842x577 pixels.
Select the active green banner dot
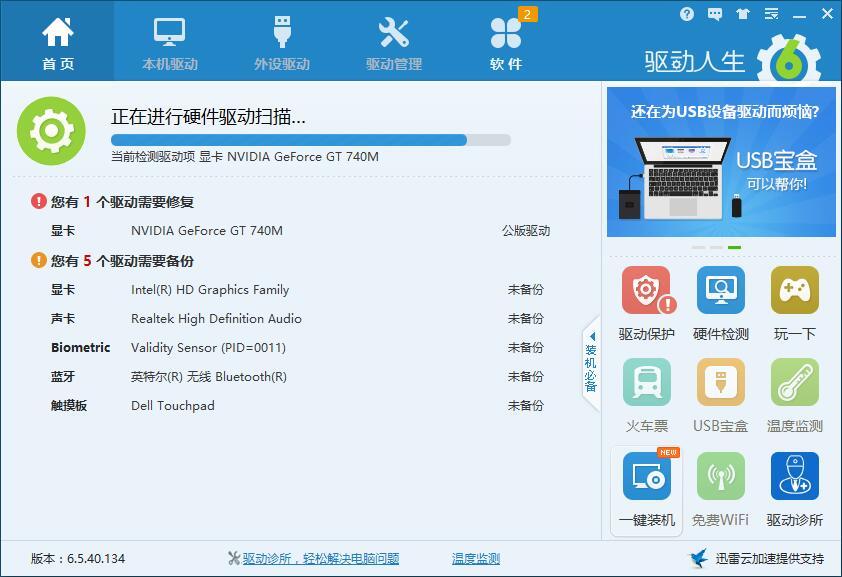coord(734,247)
